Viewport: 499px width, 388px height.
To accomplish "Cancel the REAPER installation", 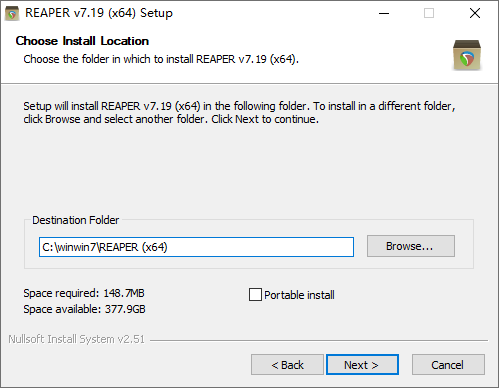I will 448,365.
